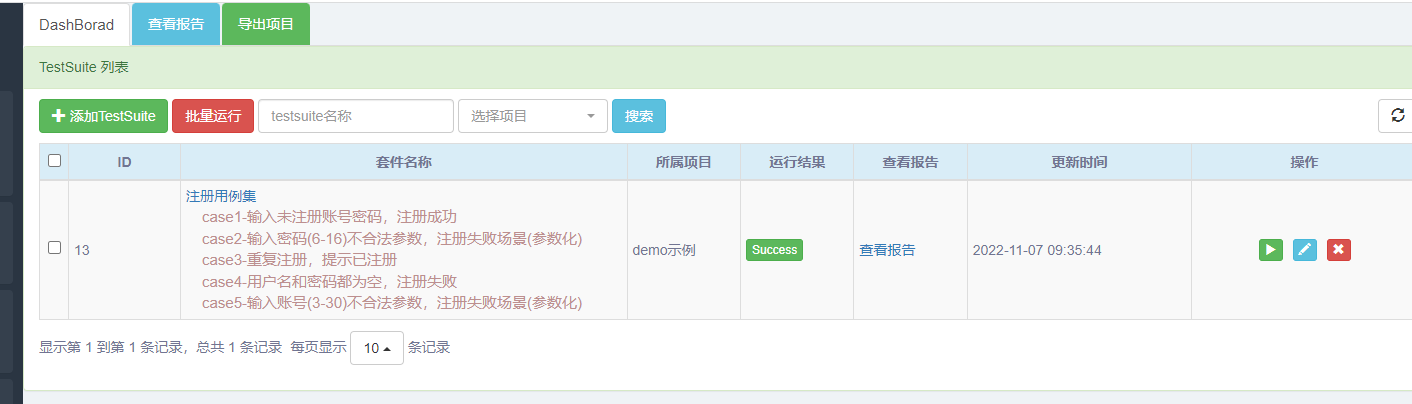Toggle the select-all header checkbox
1412x404 pixels.
54,160
